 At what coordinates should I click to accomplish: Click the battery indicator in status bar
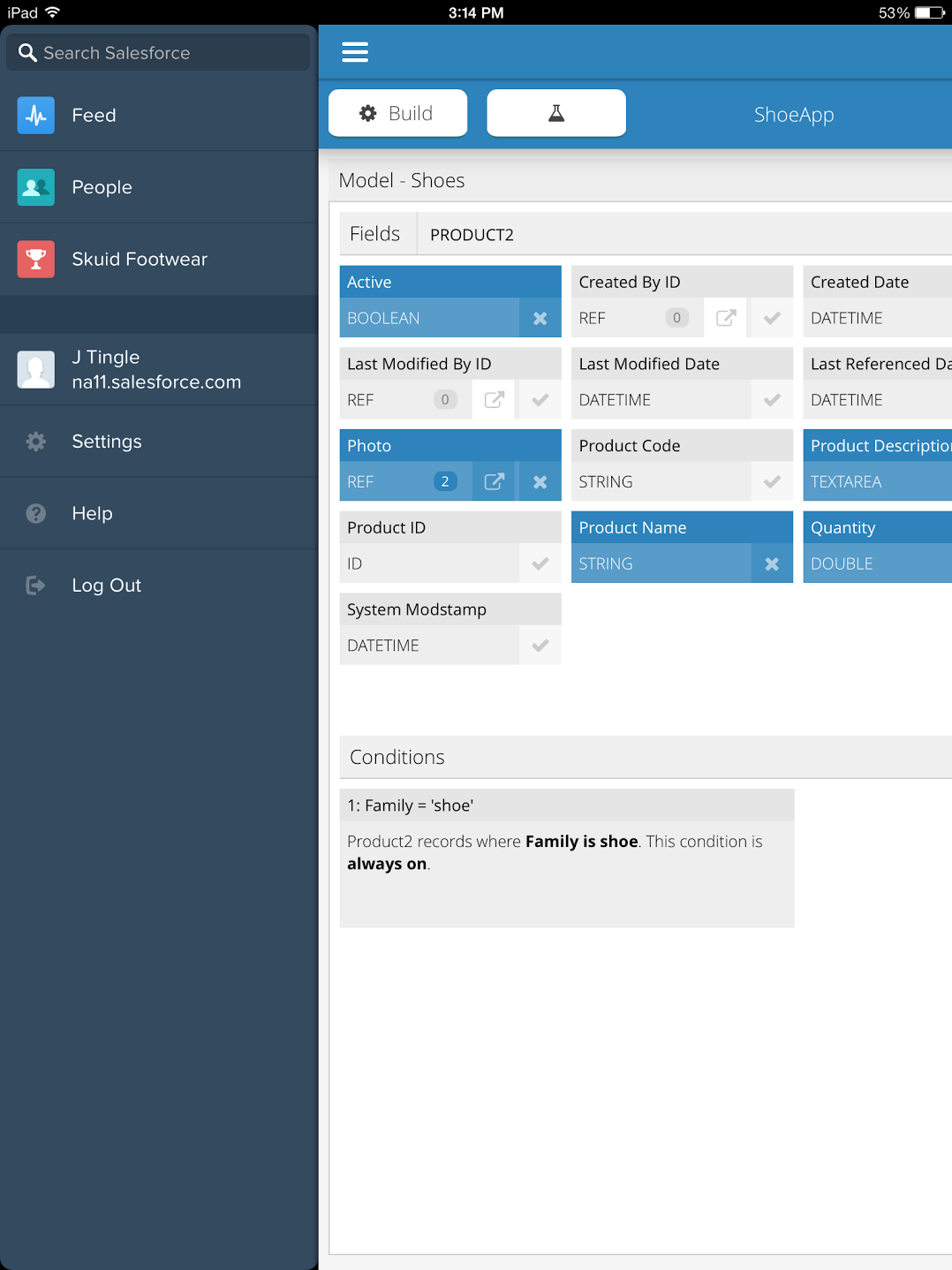930,12
